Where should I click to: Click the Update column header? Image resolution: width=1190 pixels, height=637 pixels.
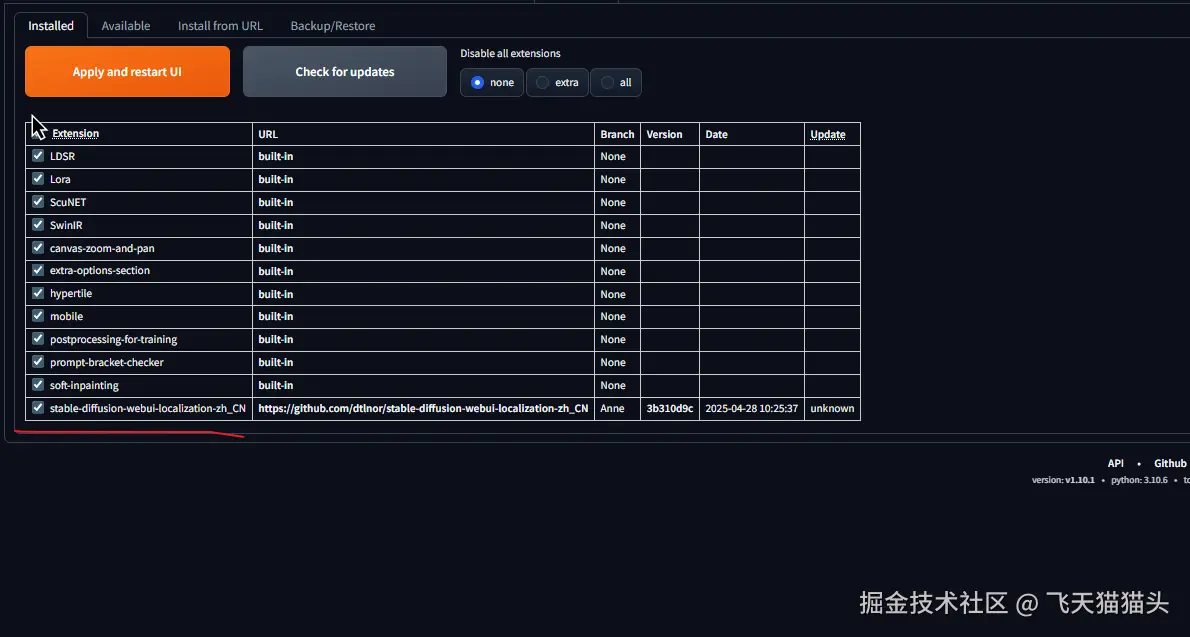pyautogui.click(x=827, y=134)
